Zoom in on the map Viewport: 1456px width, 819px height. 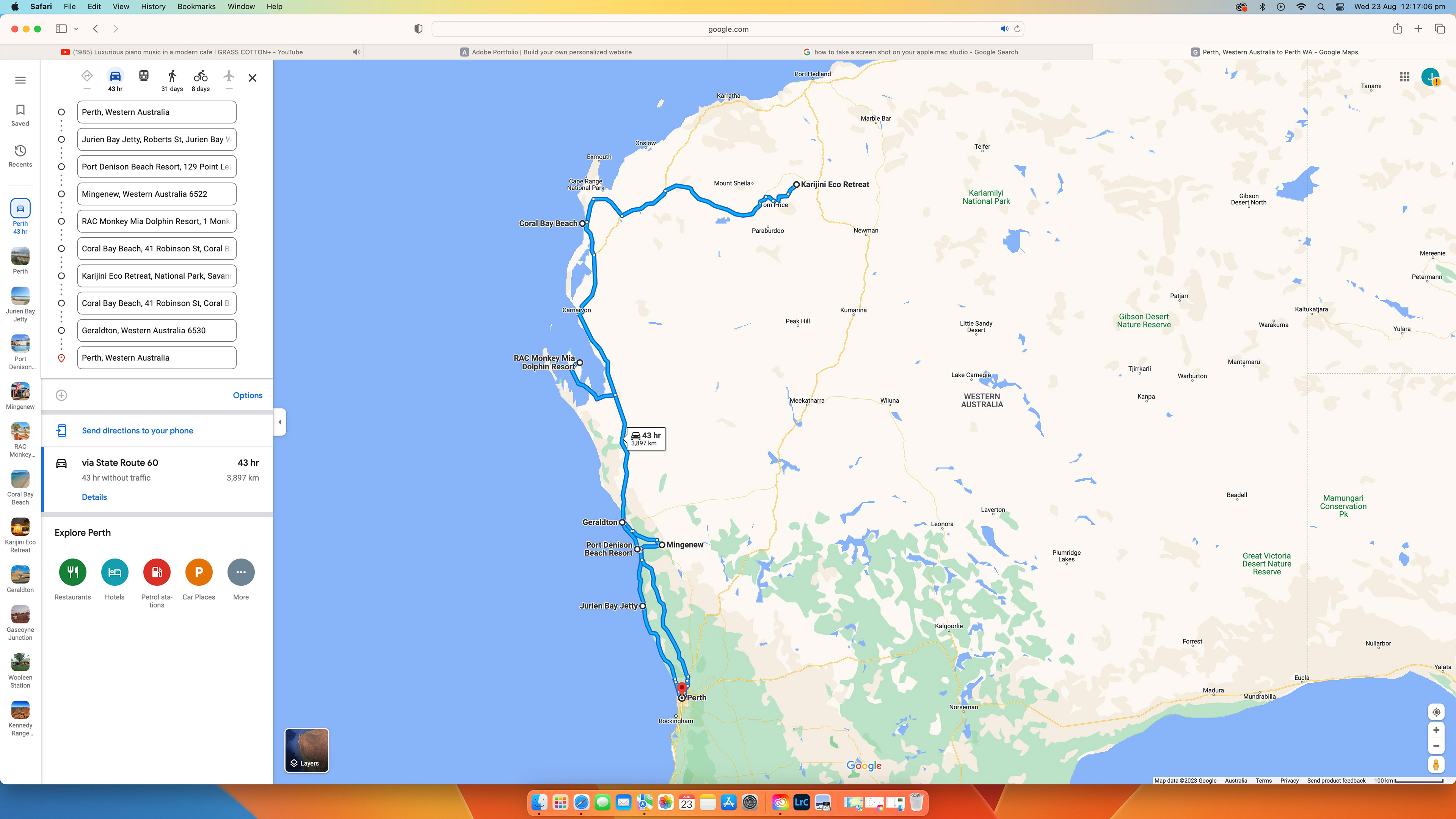click(x=1436, y=730)
